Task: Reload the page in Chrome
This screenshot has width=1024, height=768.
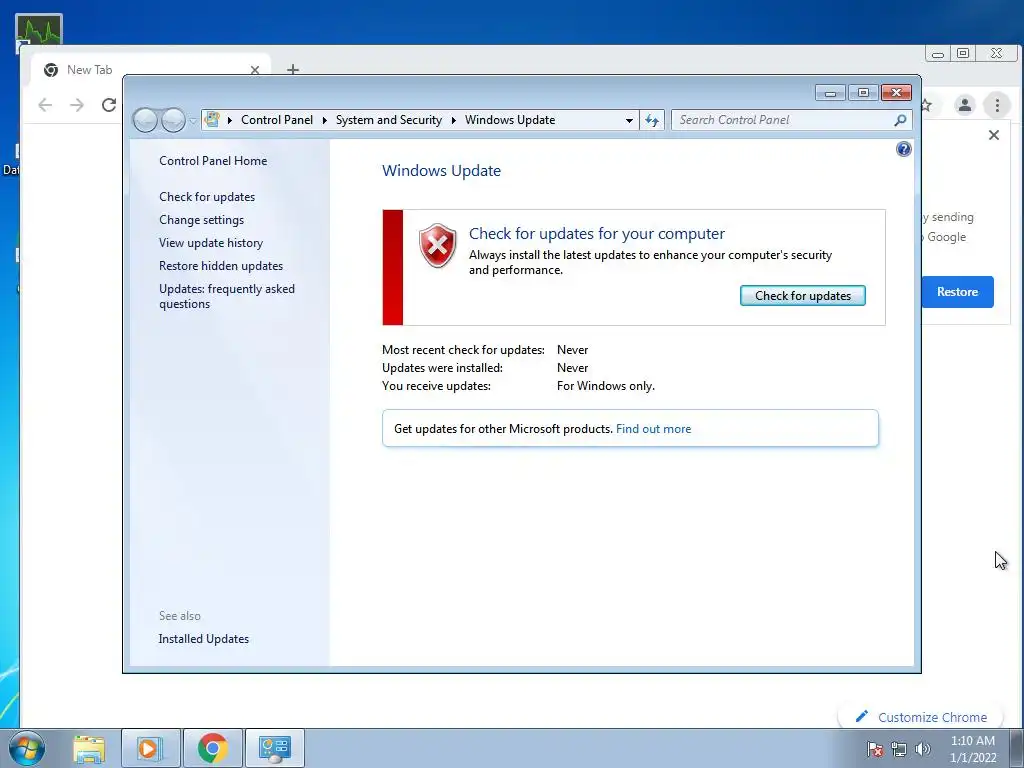Action: coord(109,104)
